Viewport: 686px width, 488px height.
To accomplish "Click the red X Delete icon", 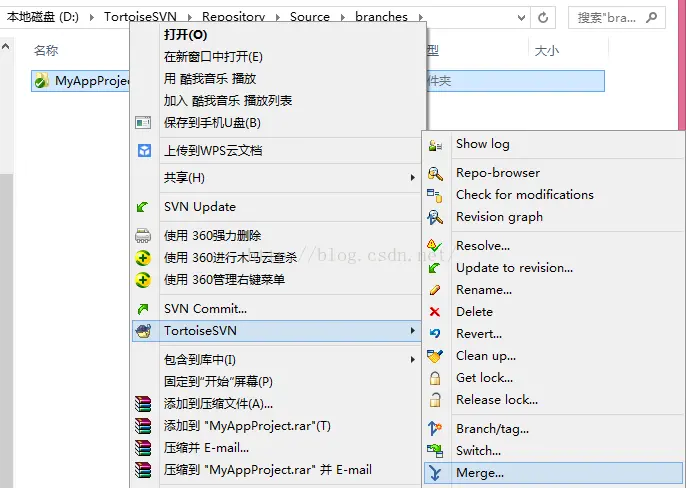I will (434, 312).
